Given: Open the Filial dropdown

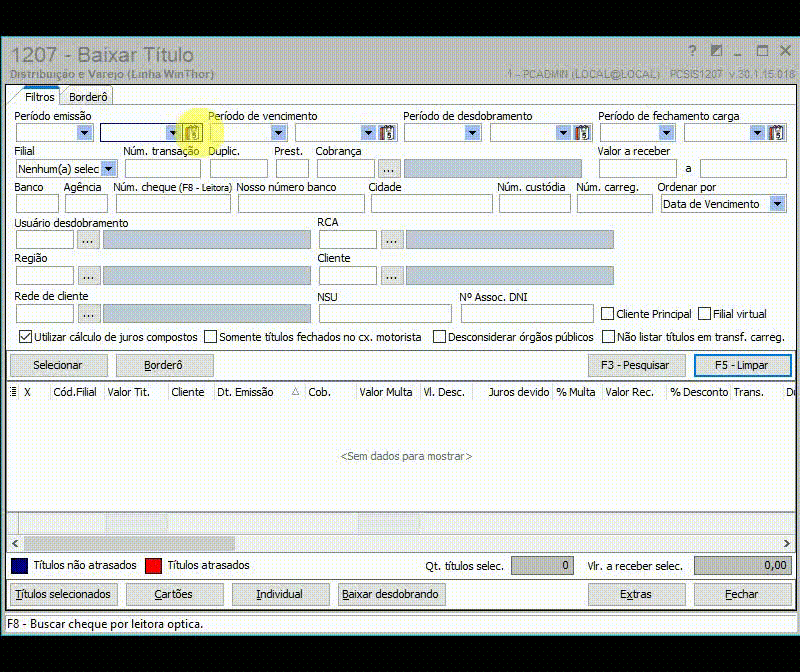Looking at the screenshot, I should click(109, 168).
